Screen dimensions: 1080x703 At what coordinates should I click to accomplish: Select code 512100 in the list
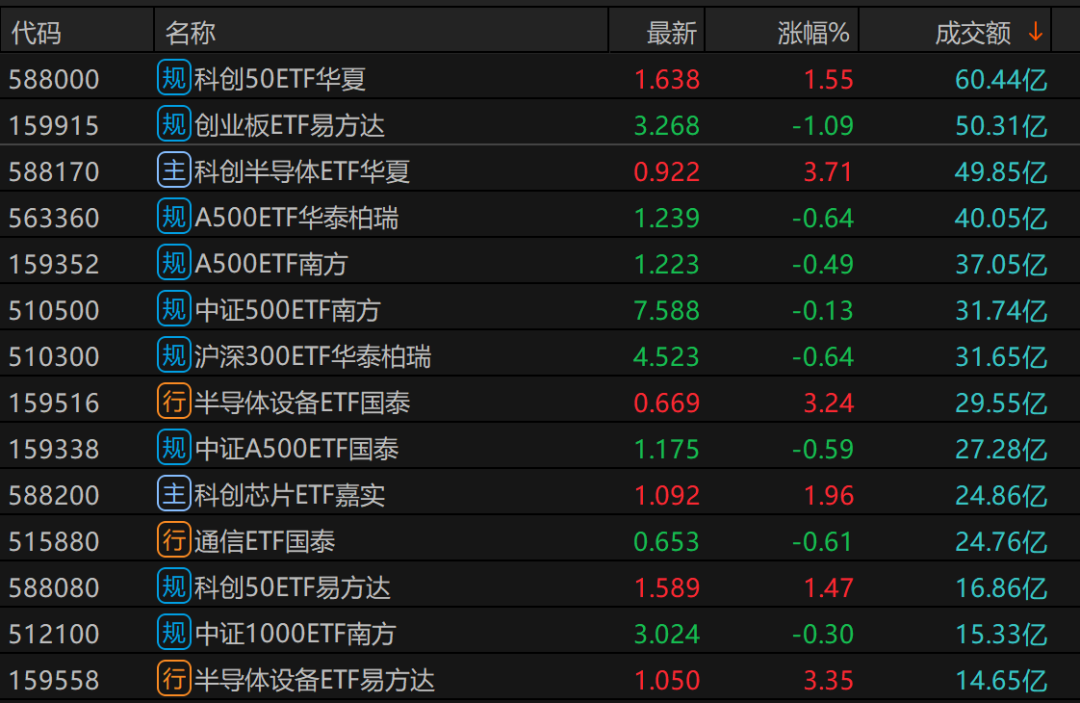[54, 633]
